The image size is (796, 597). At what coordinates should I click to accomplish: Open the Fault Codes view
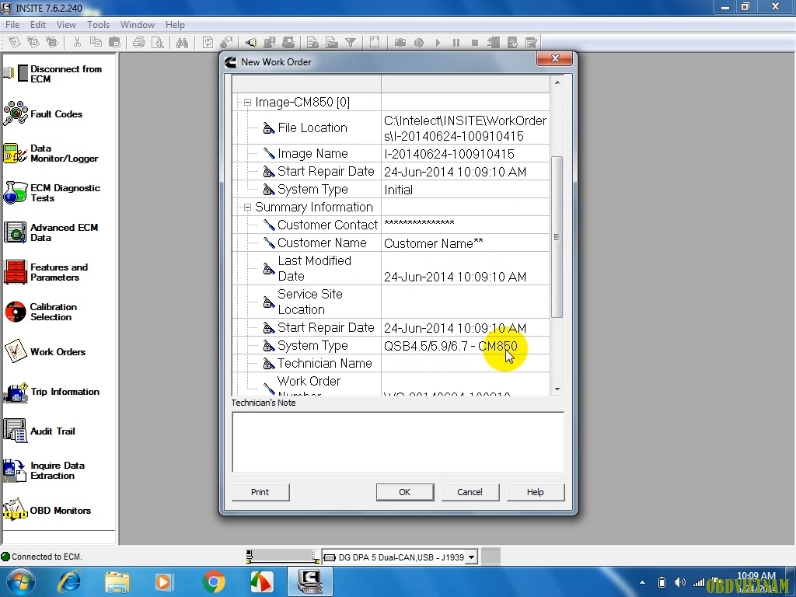[x=43, y=114]
